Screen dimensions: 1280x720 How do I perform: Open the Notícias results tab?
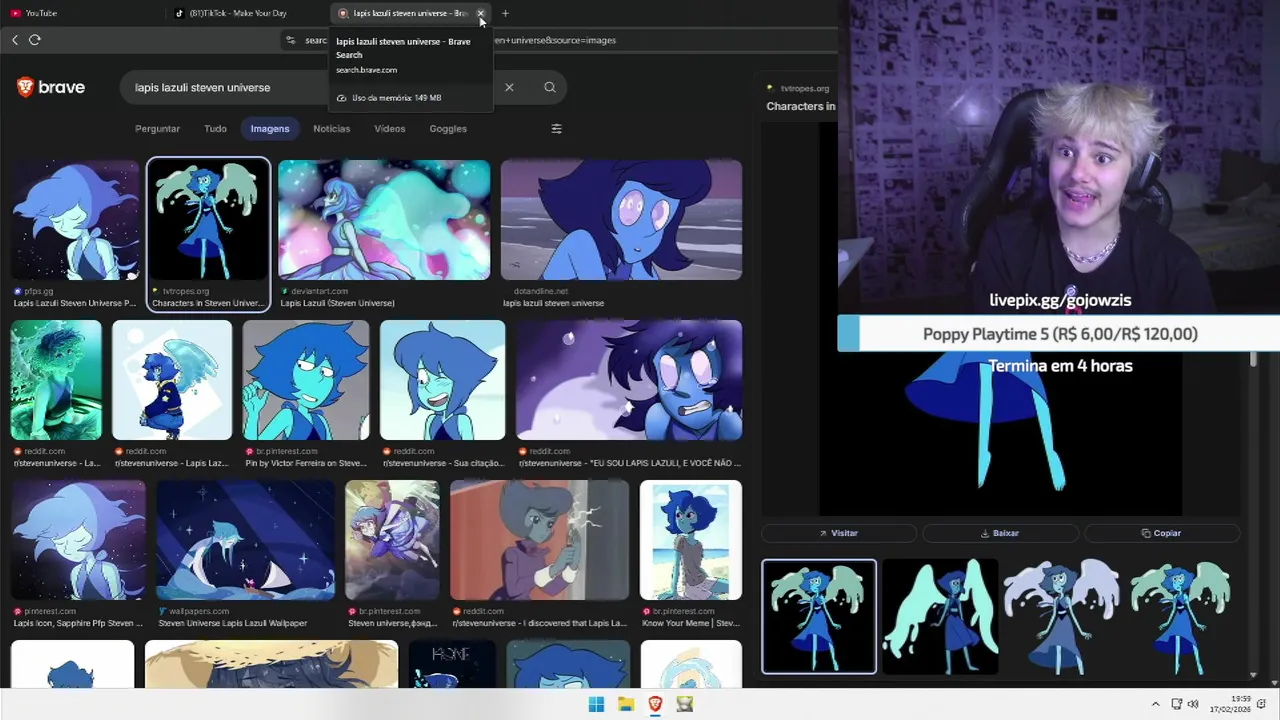tap(332, 129)
